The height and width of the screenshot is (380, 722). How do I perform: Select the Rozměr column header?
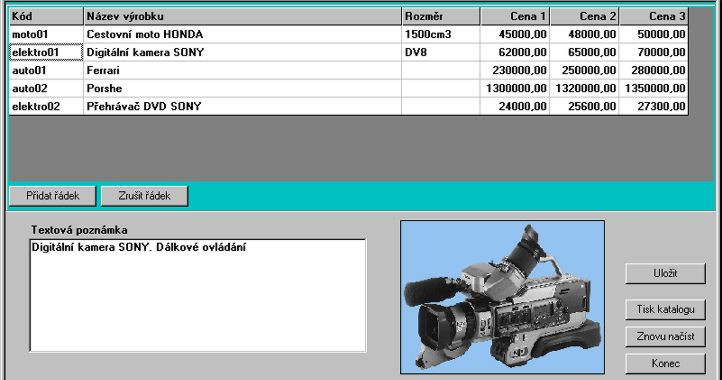click(x=441, y=17)
